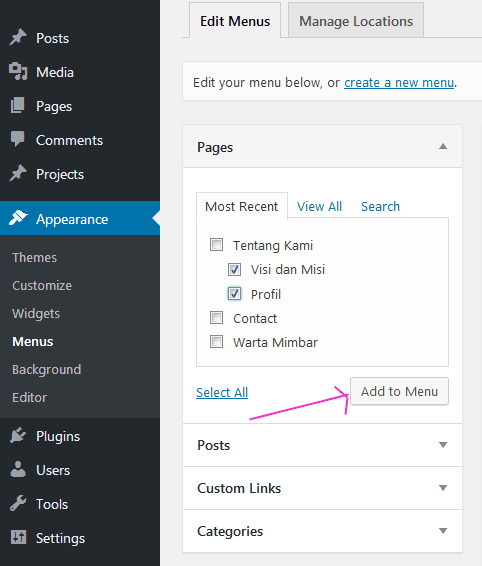Check the Tentang Kami checkbox

(217, 245)
